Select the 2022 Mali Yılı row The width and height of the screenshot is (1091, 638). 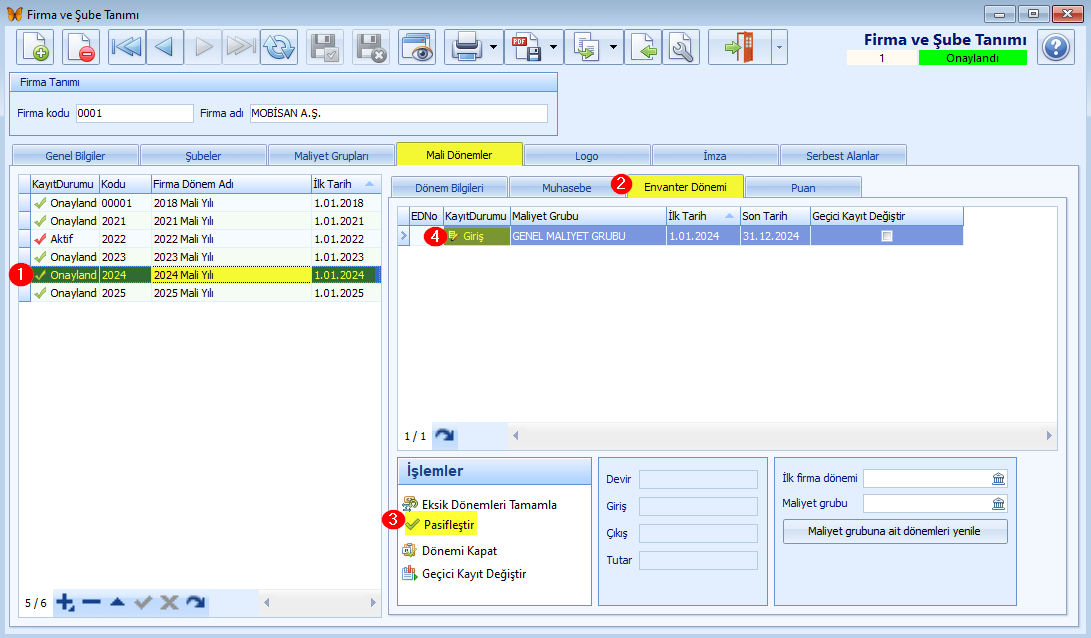coord(200,239)
